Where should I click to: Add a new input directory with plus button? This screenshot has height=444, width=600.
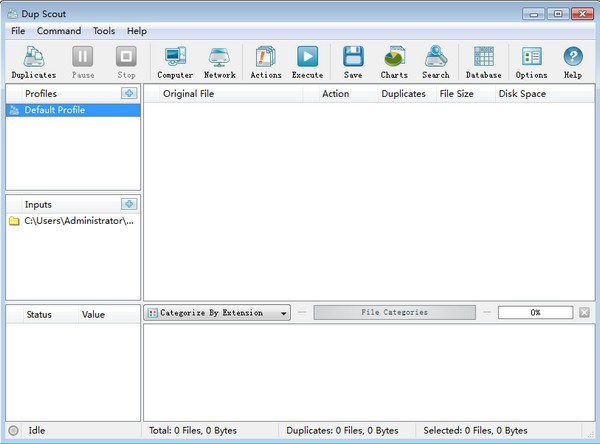128,204
